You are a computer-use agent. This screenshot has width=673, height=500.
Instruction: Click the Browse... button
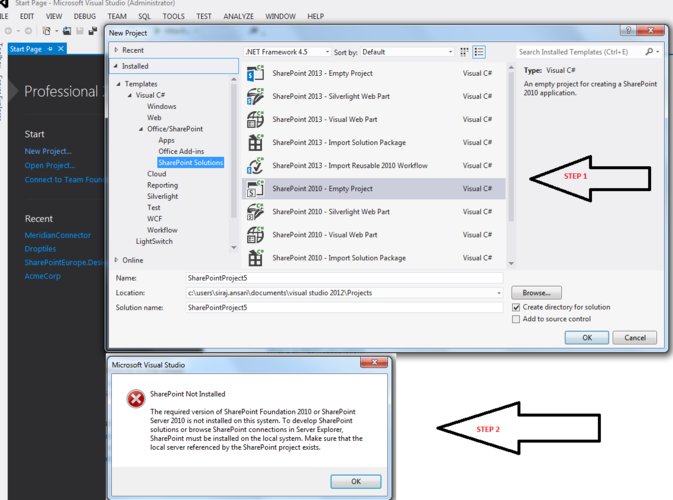[x=536, y=293]
